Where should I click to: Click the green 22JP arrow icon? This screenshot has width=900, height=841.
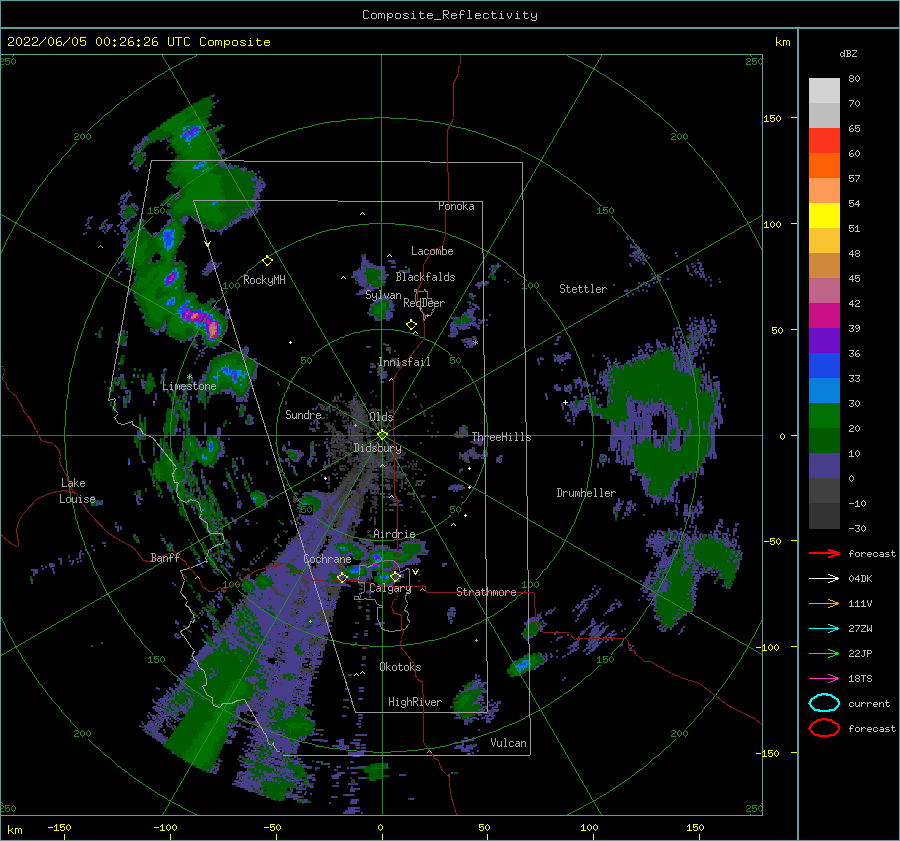(x=824, y=653)
